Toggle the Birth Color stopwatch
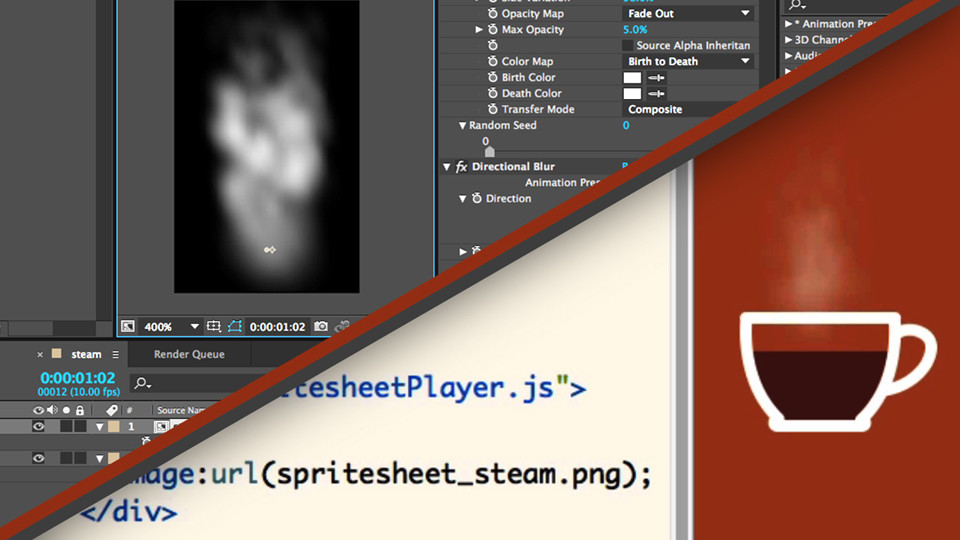Screen dimensions: 960x540 click(x=493, y=77)
